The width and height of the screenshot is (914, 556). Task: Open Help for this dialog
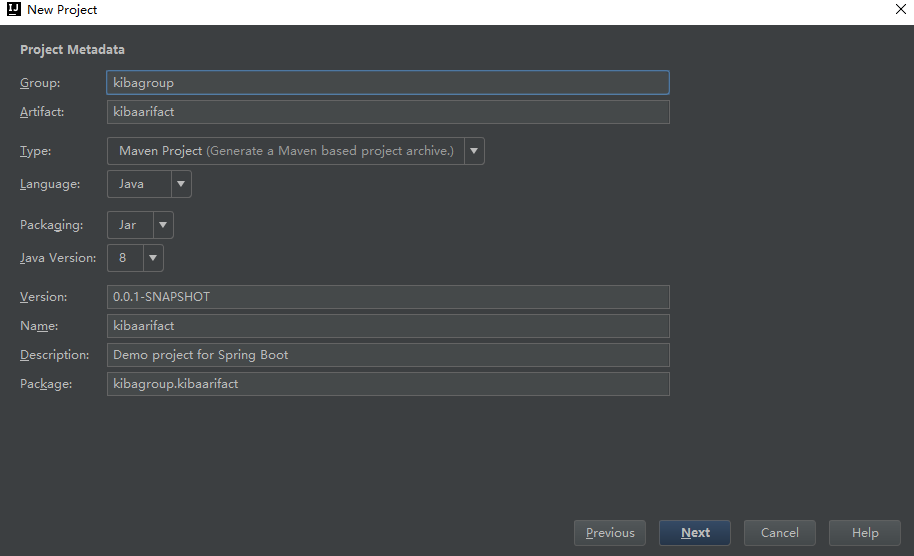coord(865,533)
